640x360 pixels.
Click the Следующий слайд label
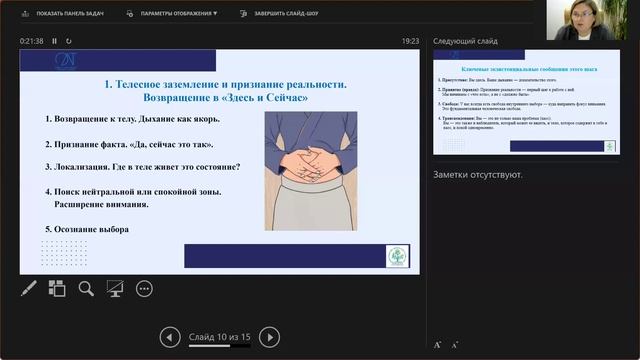tap(465, 41)
